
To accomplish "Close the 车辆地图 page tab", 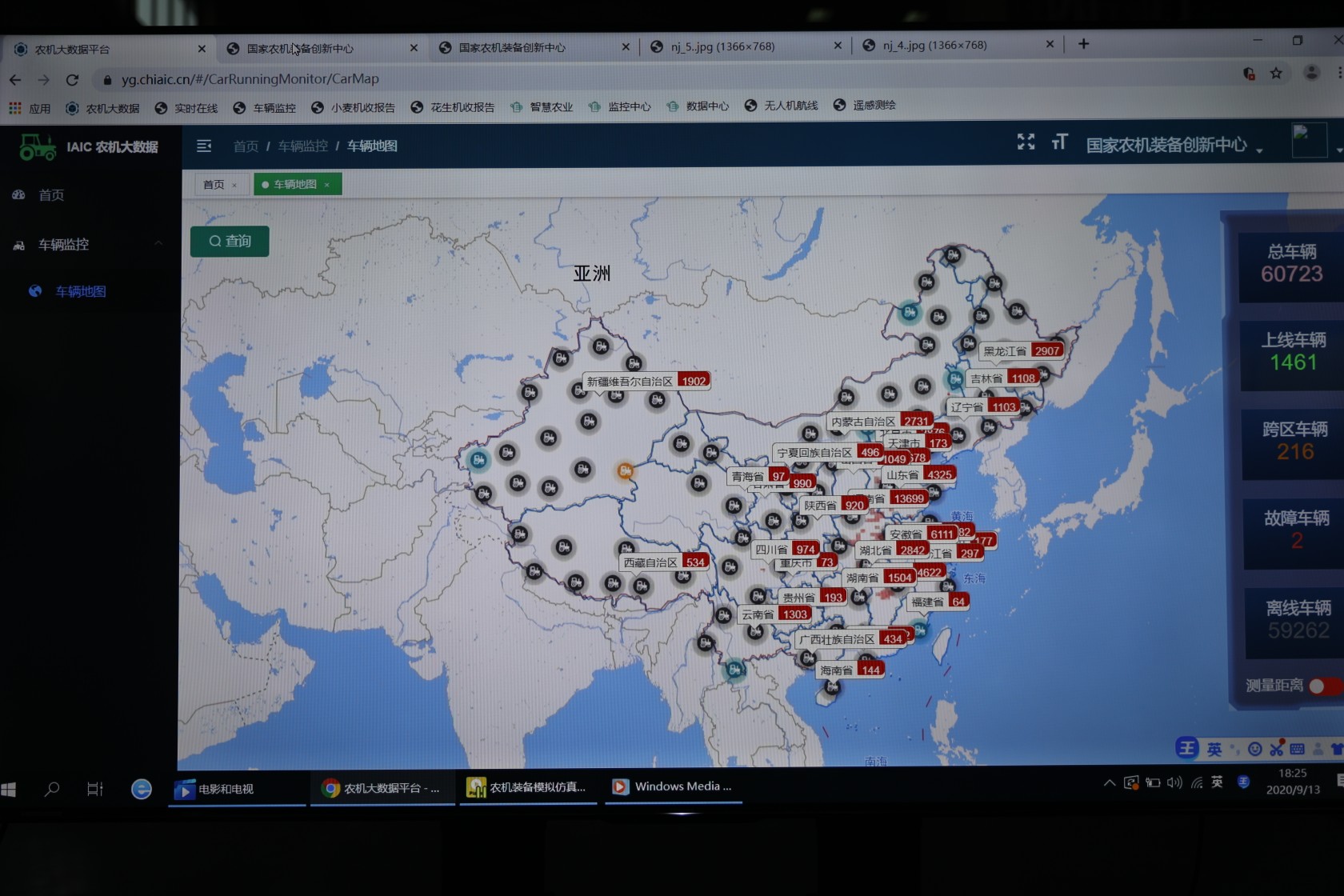I will pyautogui.click(x=327, y=185).
